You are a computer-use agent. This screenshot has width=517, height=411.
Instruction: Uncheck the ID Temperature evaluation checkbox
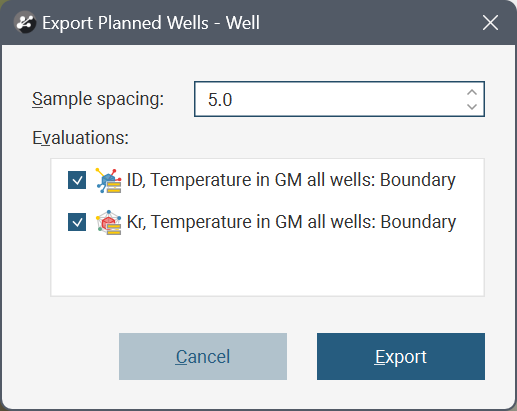77,180
